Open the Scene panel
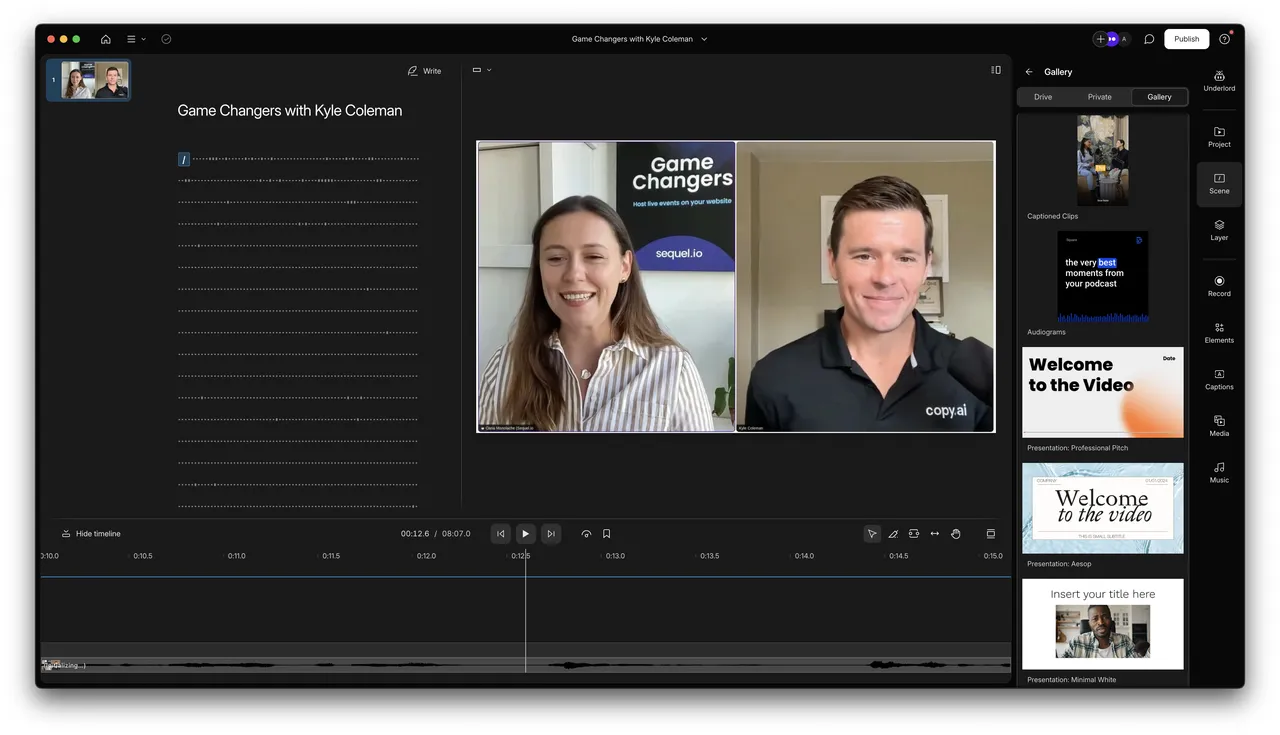This screenshot has height=735, width=1280. click(1219, 184)
